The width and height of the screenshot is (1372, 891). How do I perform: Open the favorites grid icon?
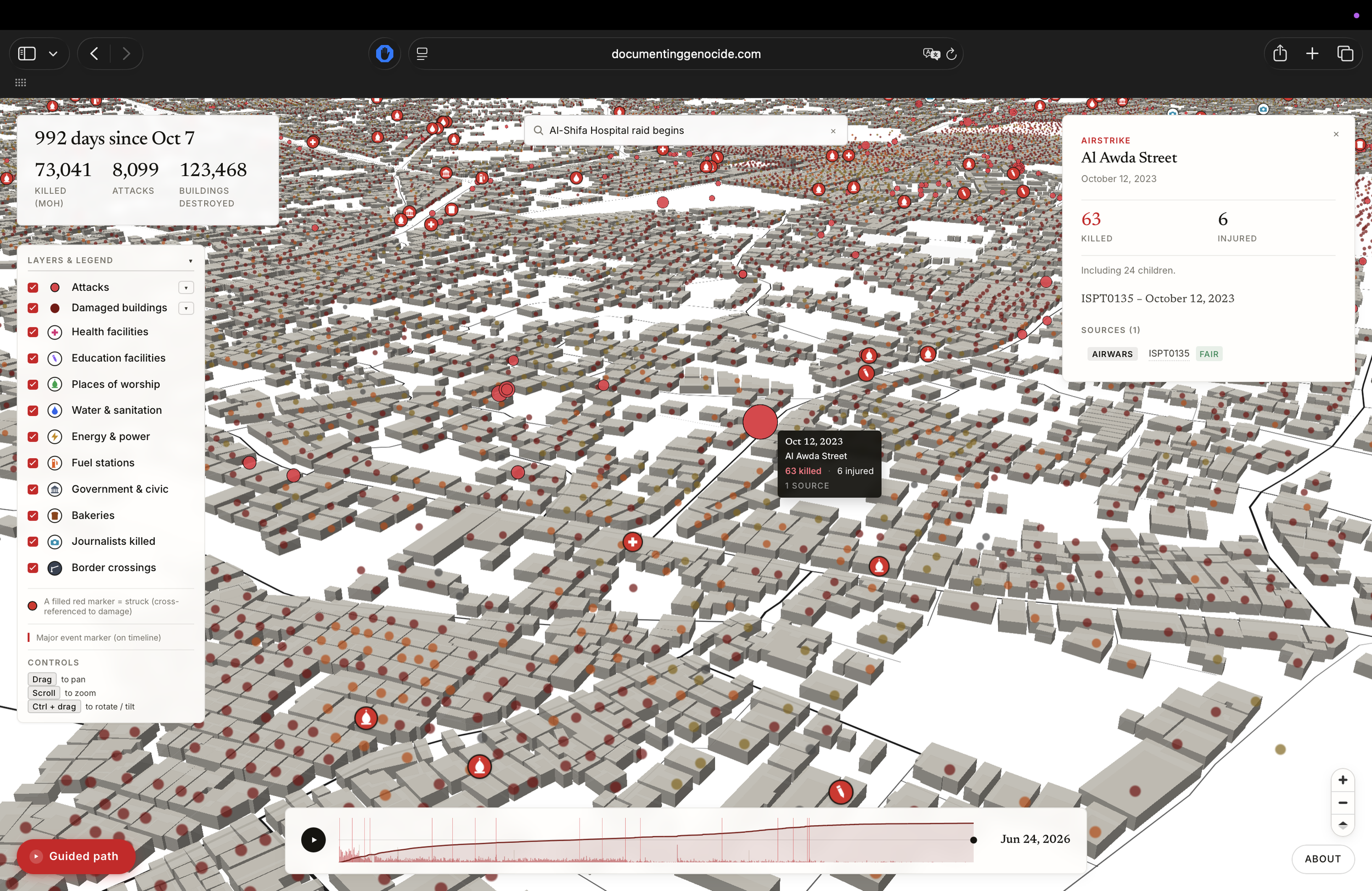point(21,82)
